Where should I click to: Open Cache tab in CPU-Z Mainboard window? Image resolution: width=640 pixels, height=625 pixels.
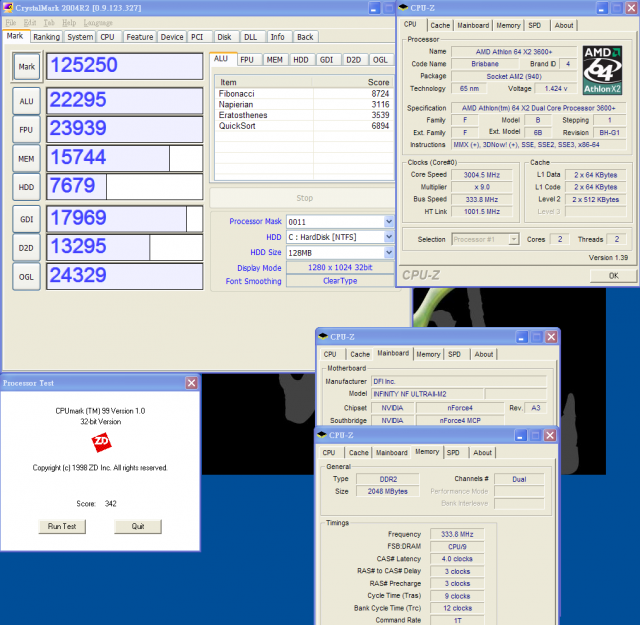coord(360,354)
